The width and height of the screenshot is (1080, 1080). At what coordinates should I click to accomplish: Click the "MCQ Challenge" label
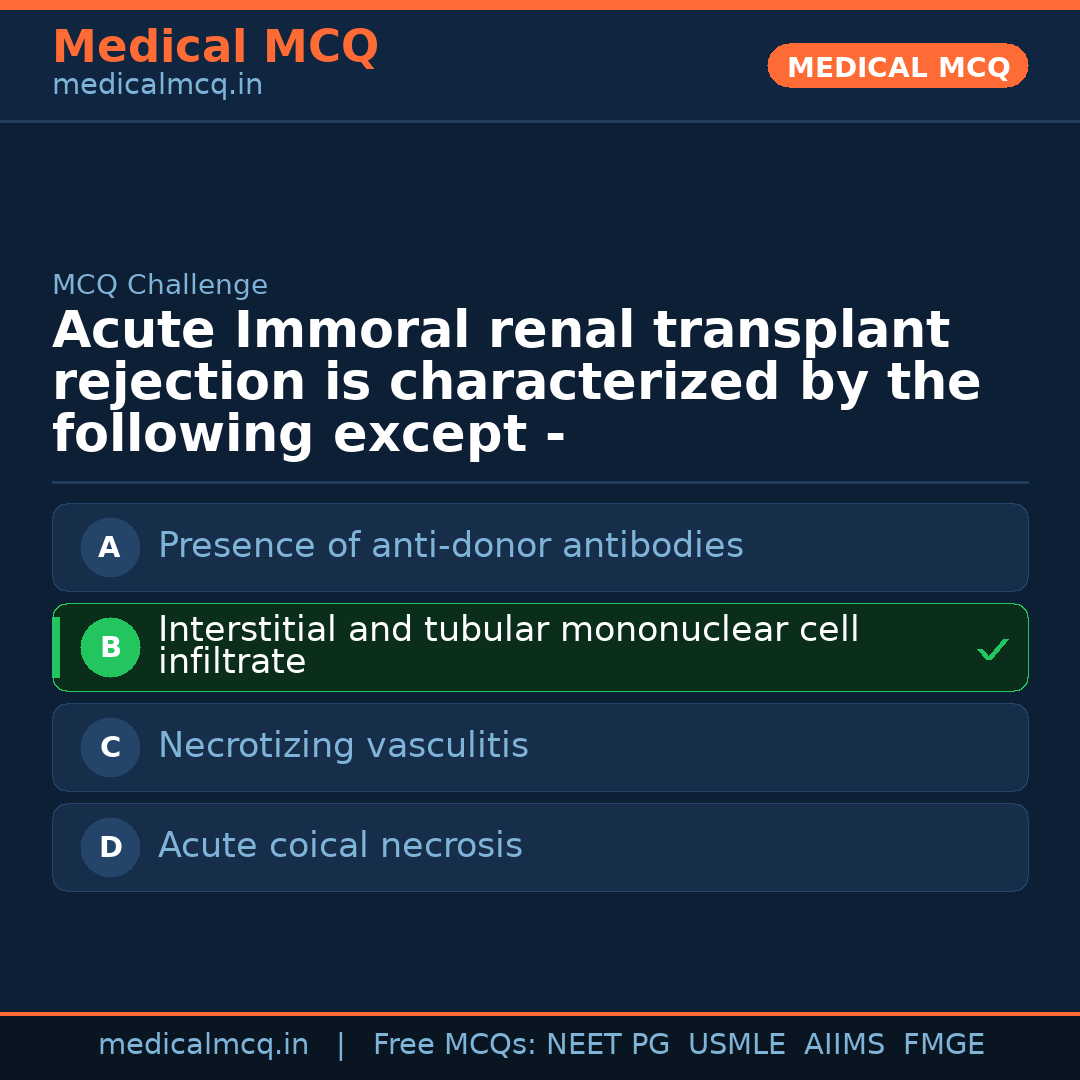click(x=160, y=285)
